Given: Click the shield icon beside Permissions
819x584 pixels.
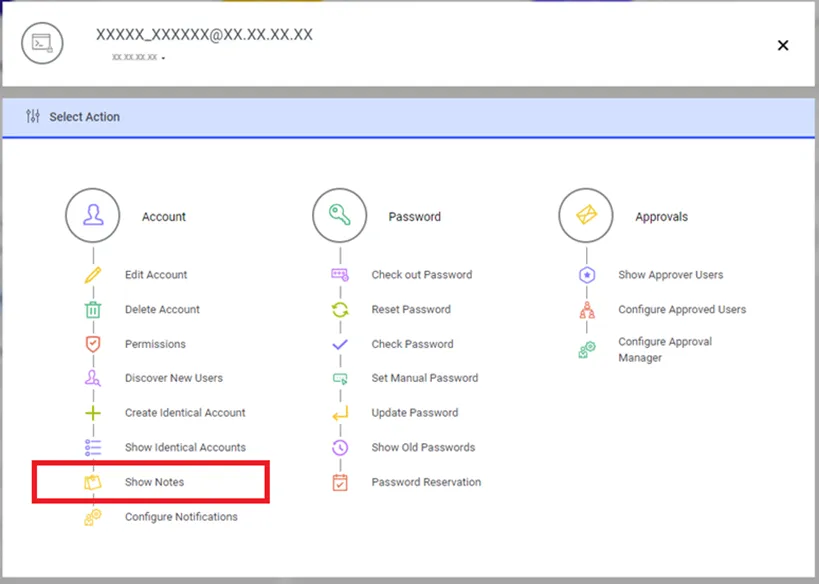Looking at the screenshot, I should coord(93,344).
